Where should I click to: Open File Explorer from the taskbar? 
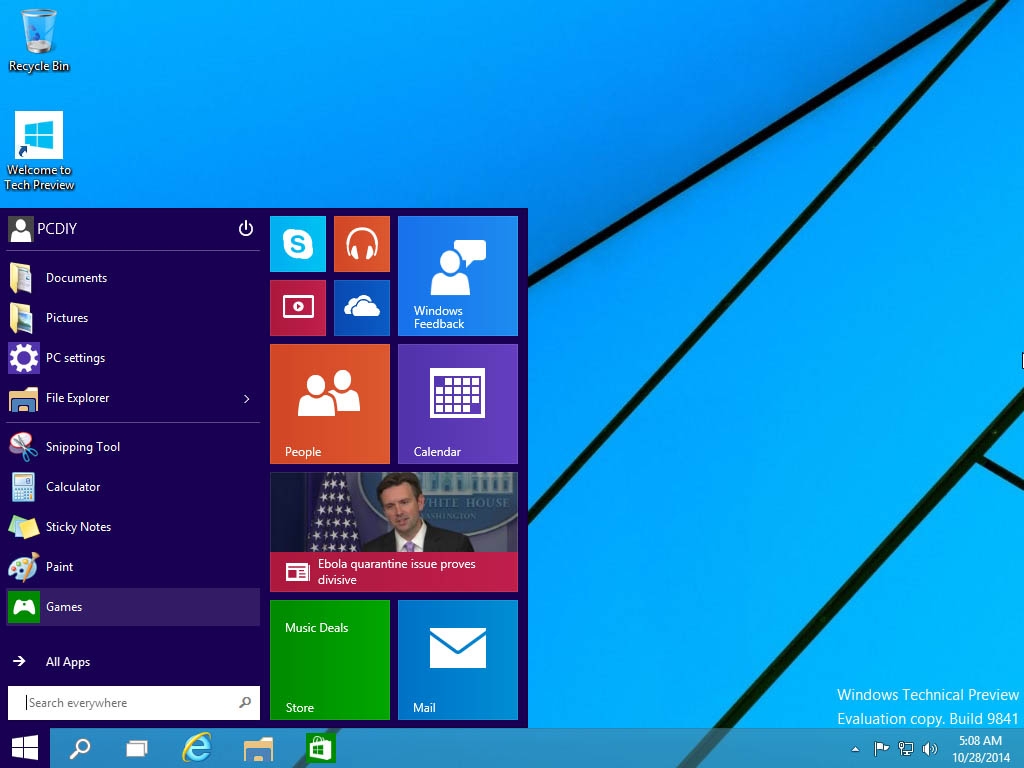pos(259,748)
